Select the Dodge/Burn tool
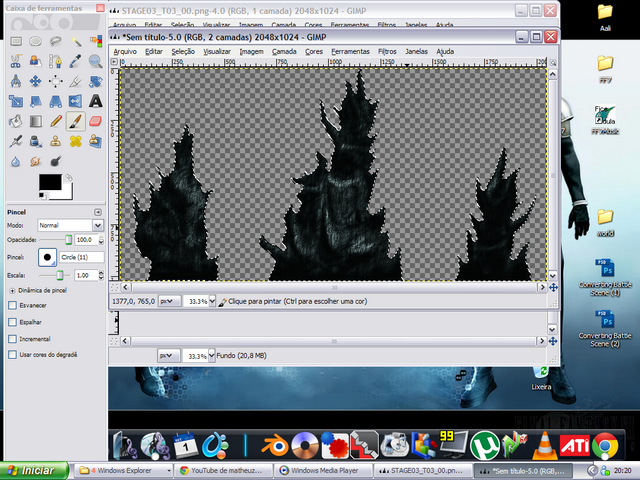The image size is (640, 480). 56,162
